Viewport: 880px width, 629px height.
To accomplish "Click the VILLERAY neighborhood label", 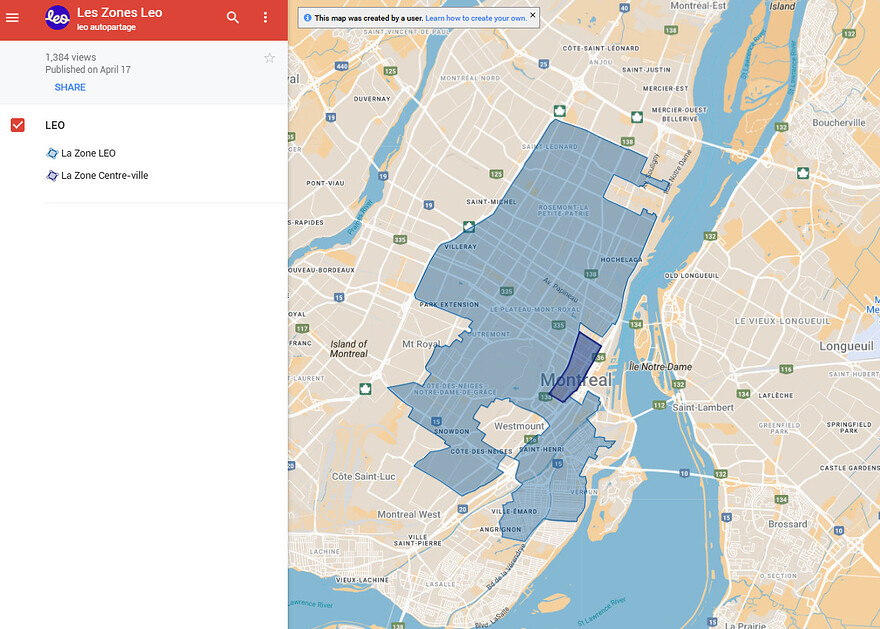I will coord(460,246).
